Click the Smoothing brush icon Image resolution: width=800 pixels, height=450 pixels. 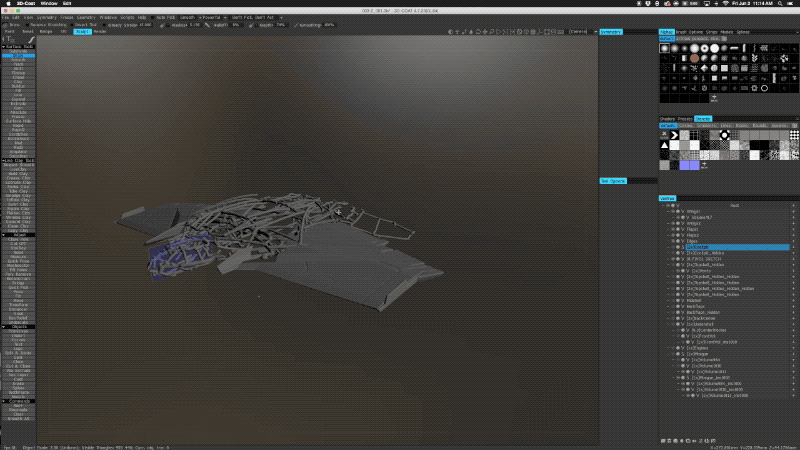296,25
